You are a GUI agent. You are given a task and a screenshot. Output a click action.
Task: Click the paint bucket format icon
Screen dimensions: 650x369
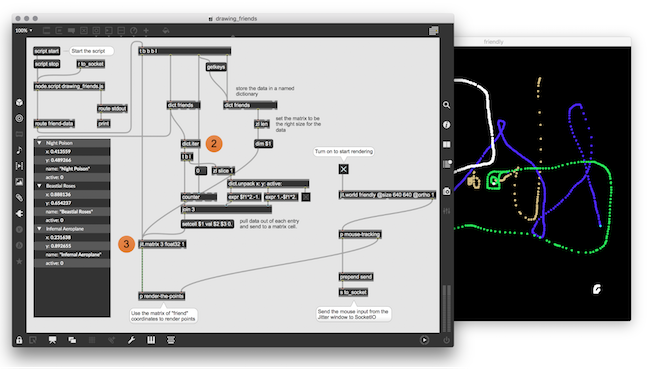[166, 30]
